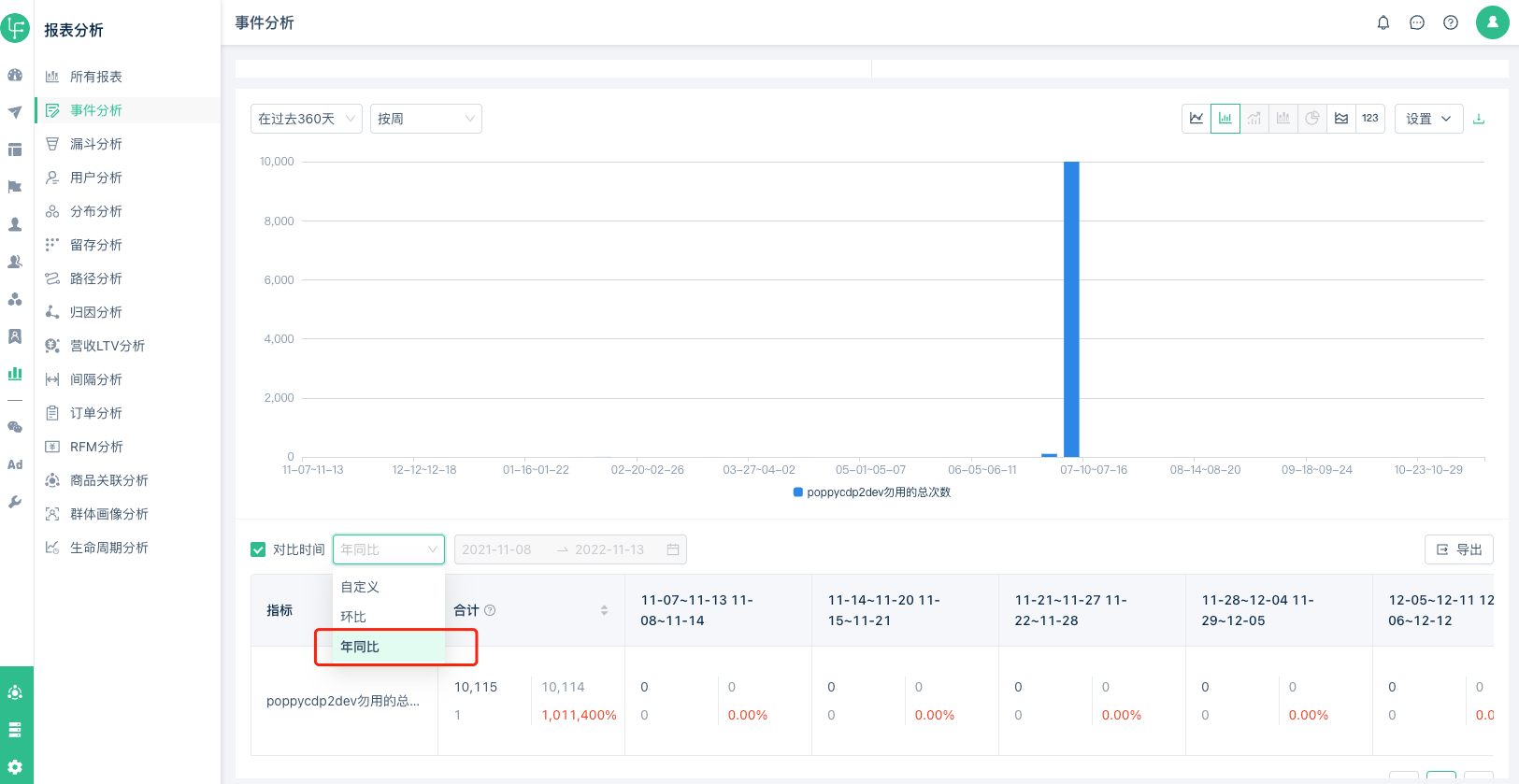Click the green user avatar
Viewport: 1519px width, 784px height.
coord(1492,22)
